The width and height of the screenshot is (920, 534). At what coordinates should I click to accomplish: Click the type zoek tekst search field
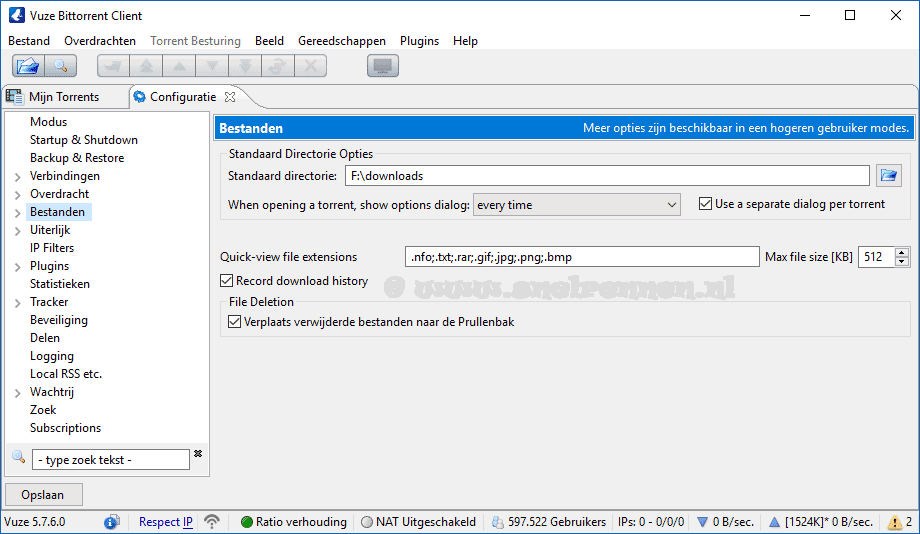111,459
